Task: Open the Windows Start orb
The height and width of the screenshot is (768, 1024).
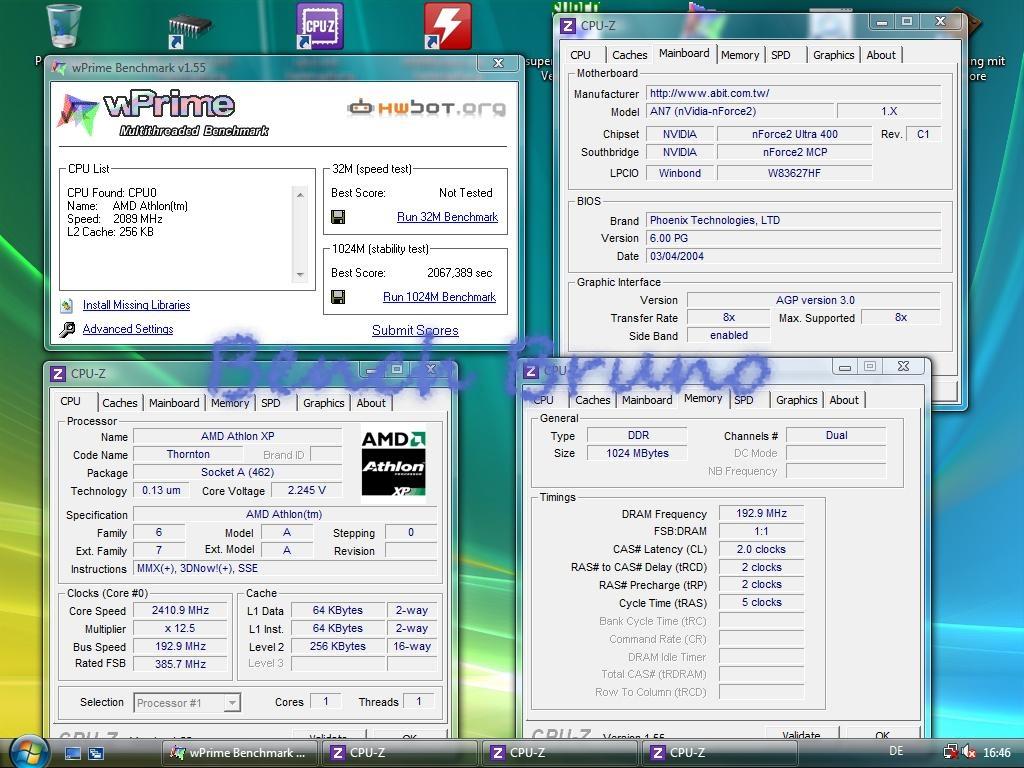Action: pyautogui.click(x=28, y=752)
